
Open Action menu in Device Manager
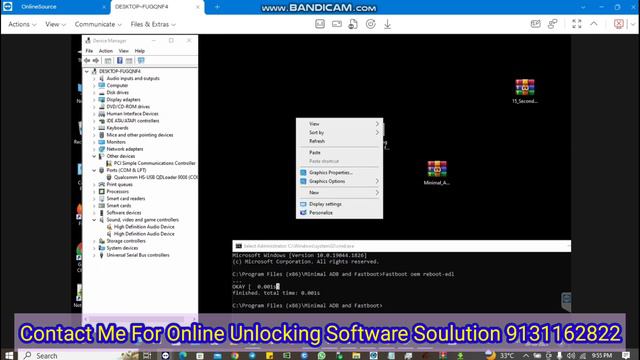pos(106,51)
